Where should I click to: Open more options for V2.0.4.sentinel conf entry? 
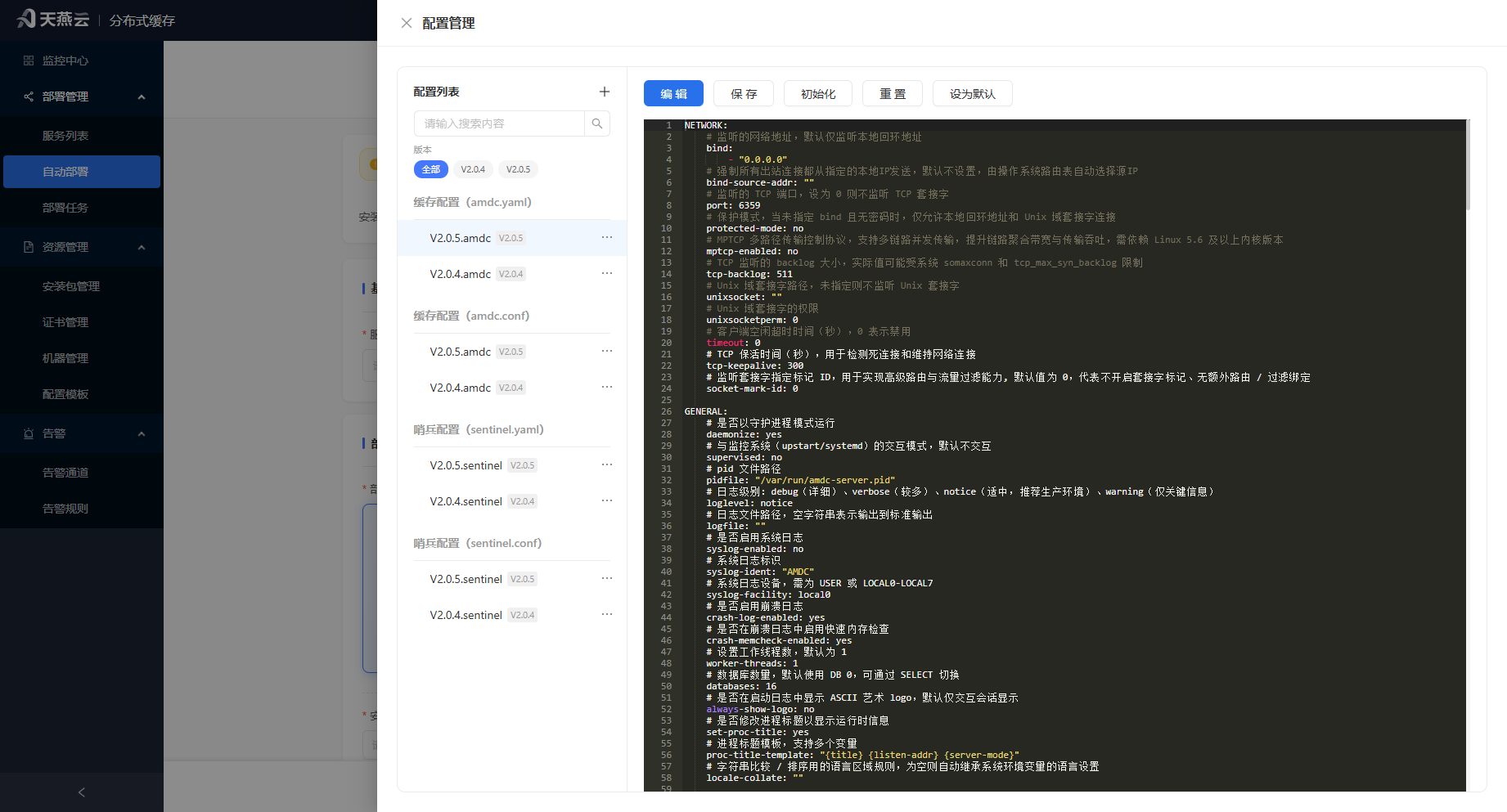coord(606,614)
